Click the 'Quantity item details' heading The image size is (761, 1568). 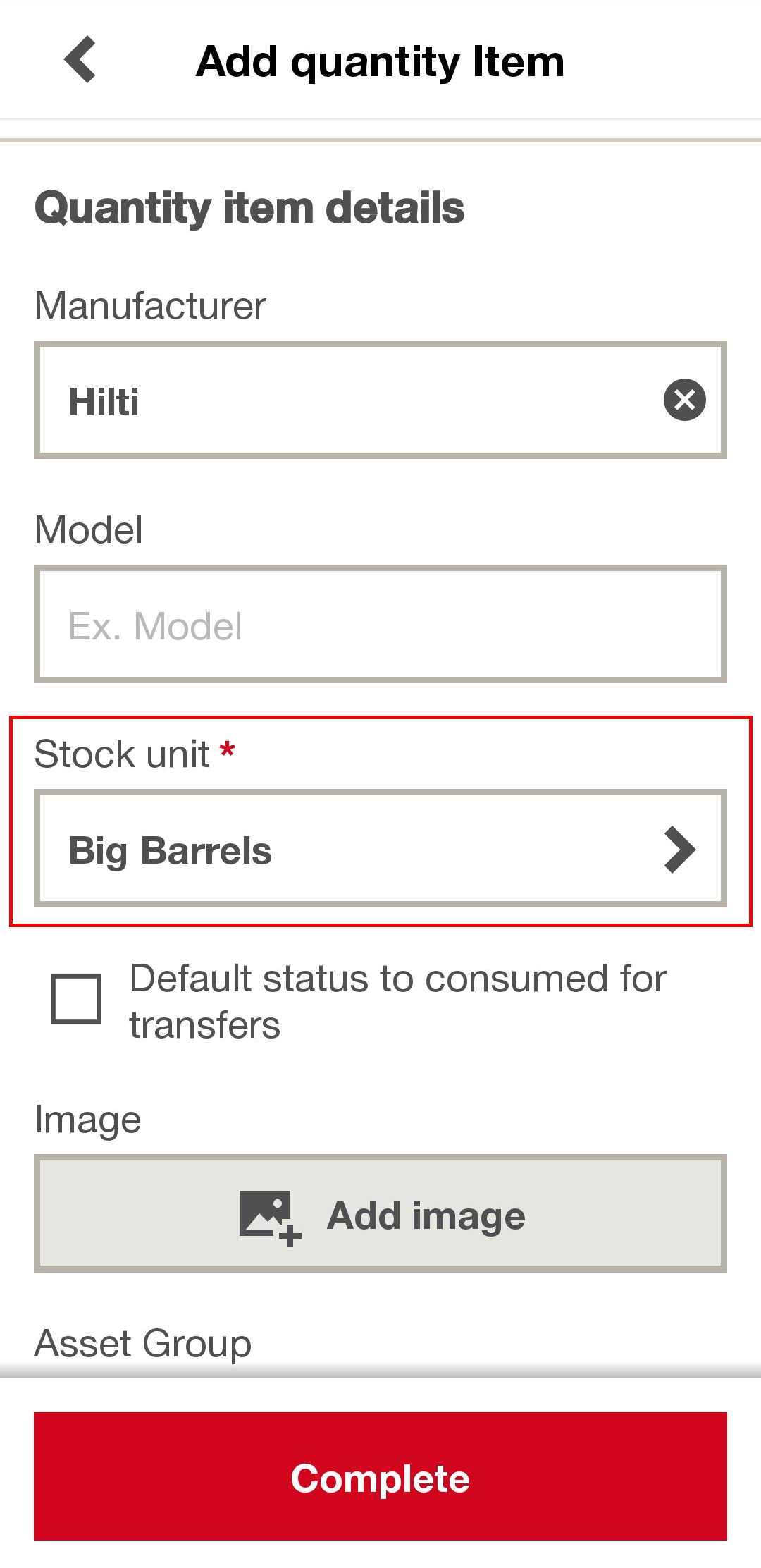click(249, 208)
